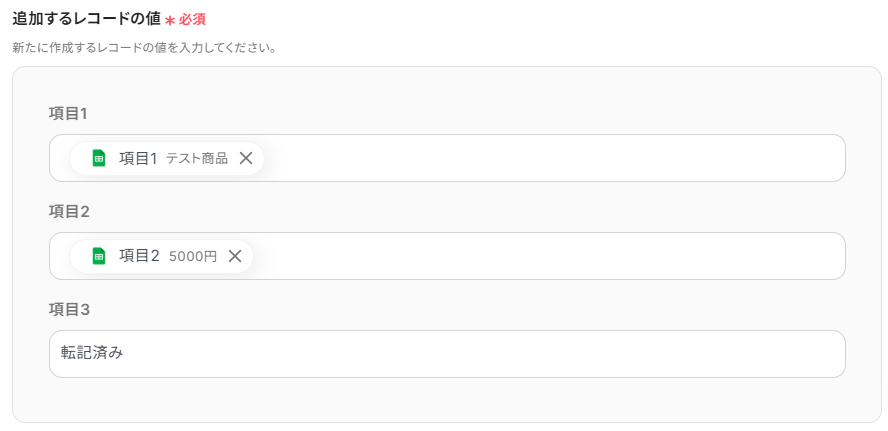
Task: Click the red asterisk beside 必須
Action: (x=170, y=20)
